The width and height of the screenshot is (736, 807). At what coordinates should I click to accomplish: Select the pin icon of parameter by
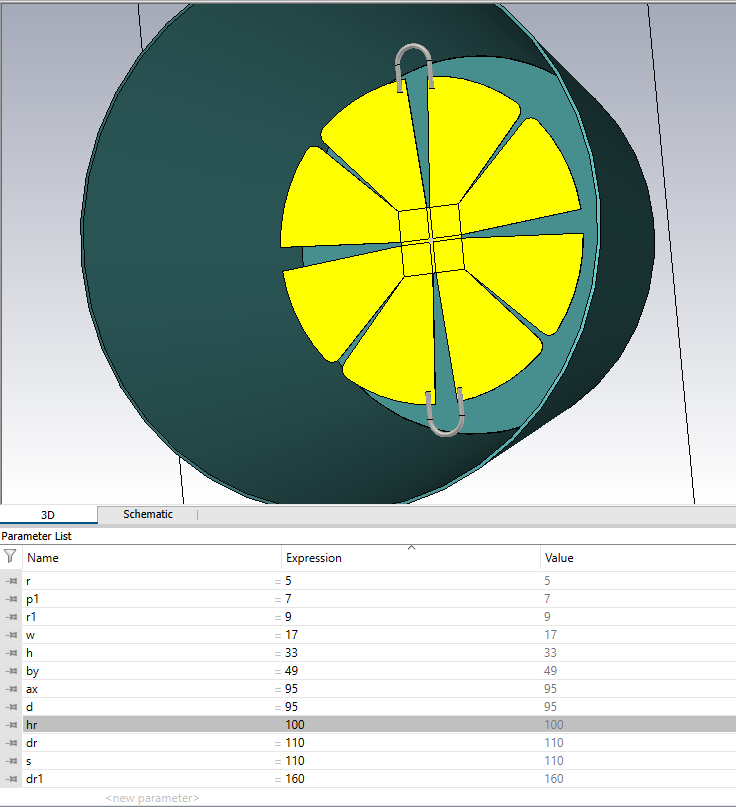(x=11, y=671)
